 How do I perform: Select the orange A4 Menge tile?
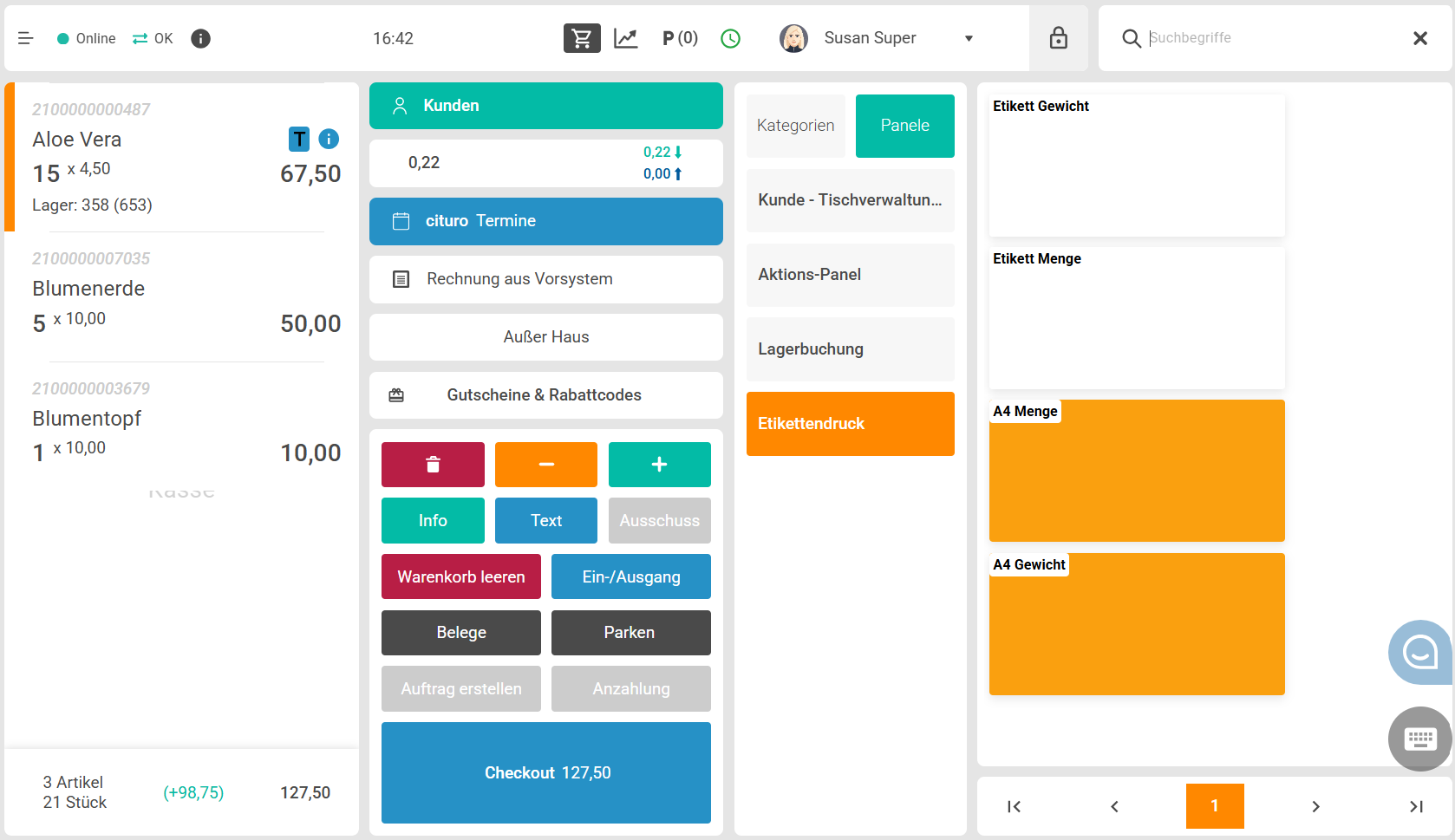(1136, 472)
